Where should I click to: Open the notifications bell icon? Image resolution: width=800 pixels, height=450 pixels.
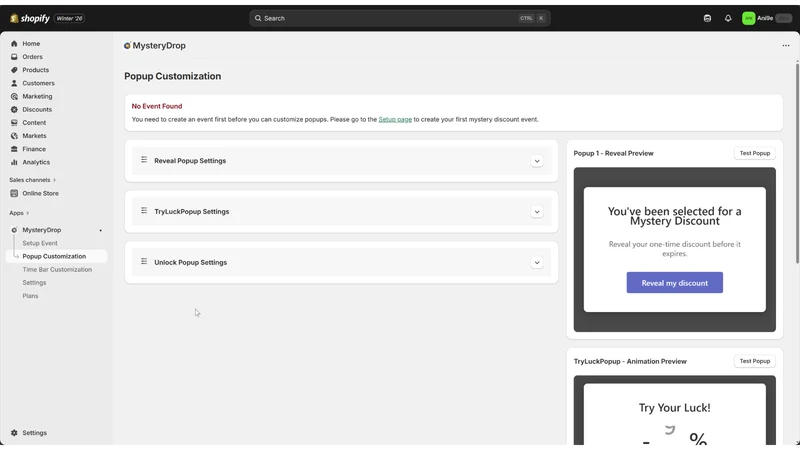pos(728,18)
